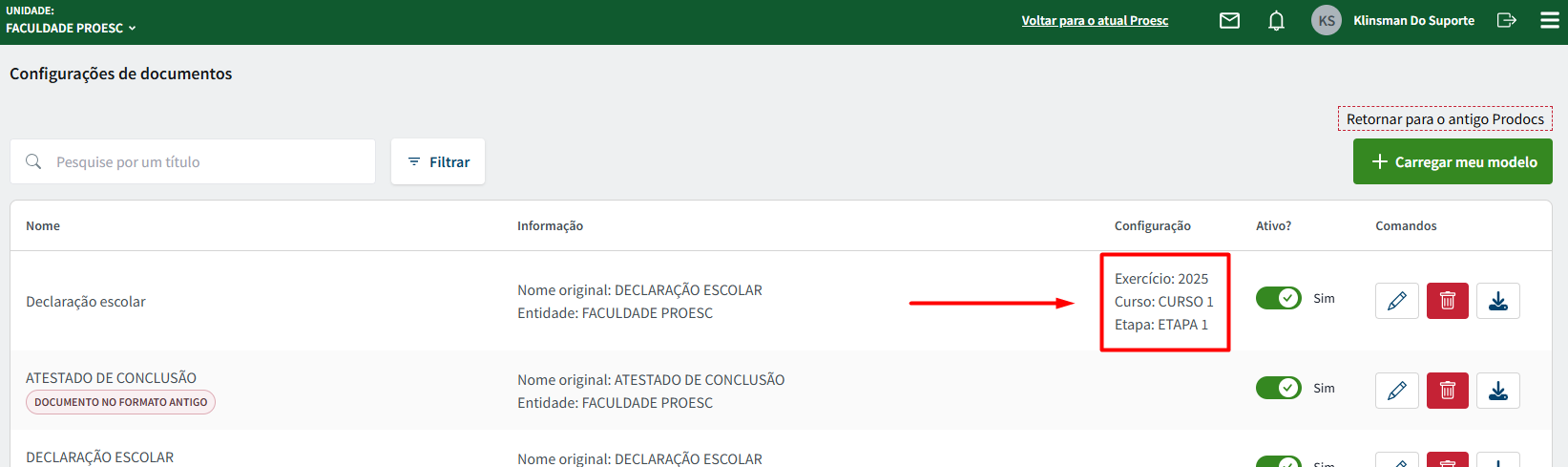Toggle active switch for the DECLARAÇÃO ESCOLAR third row

point(1278,462)
